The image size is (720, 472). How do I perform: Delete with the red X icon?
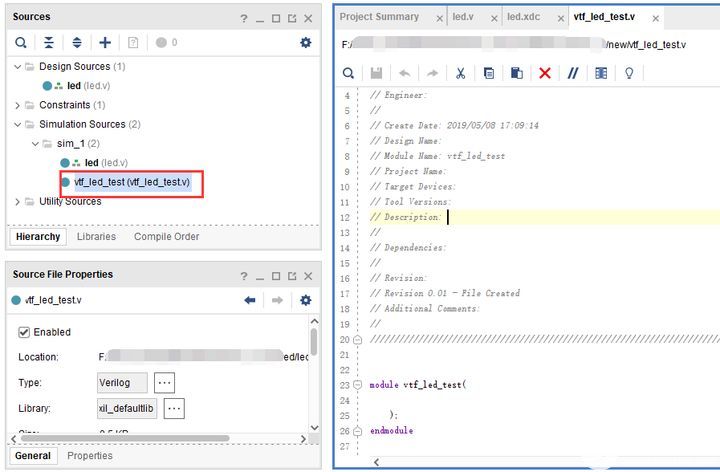tap(545, 73)
